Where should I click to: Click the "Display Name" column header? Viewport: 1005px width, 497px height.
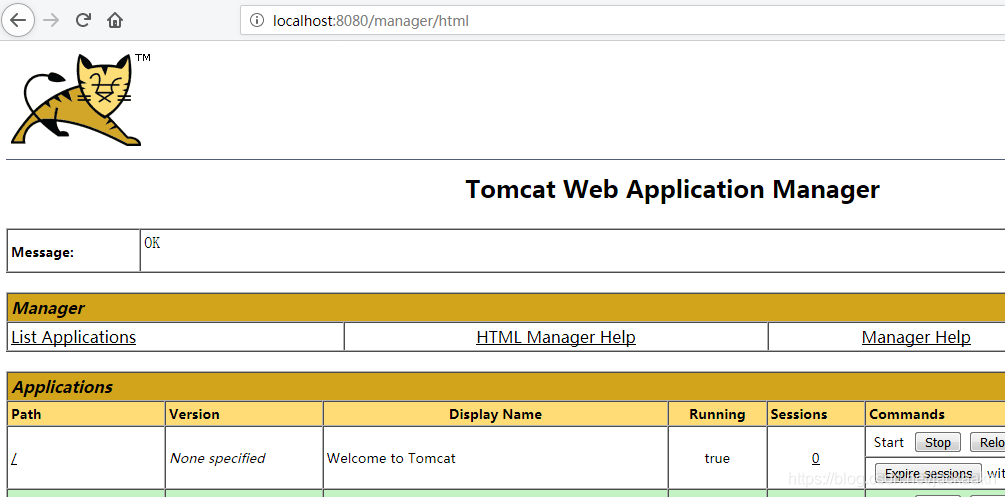pos(495,414)
